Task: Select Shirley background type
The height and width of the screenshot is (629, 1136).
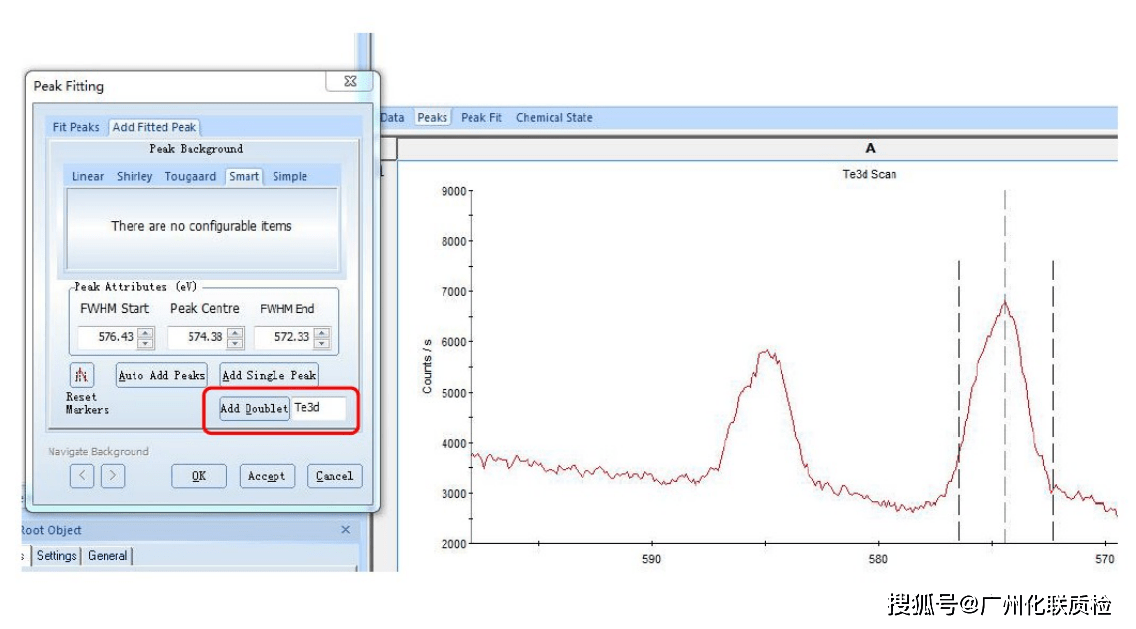Action: 135,176
